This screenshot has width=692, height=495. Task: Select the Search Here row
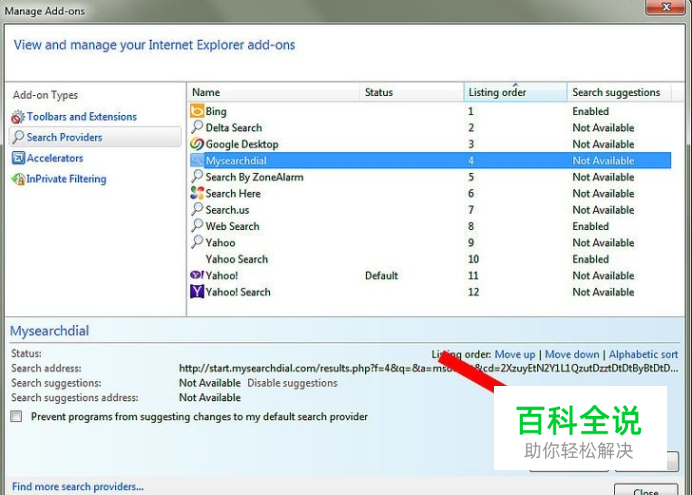(x=431, y=193)
